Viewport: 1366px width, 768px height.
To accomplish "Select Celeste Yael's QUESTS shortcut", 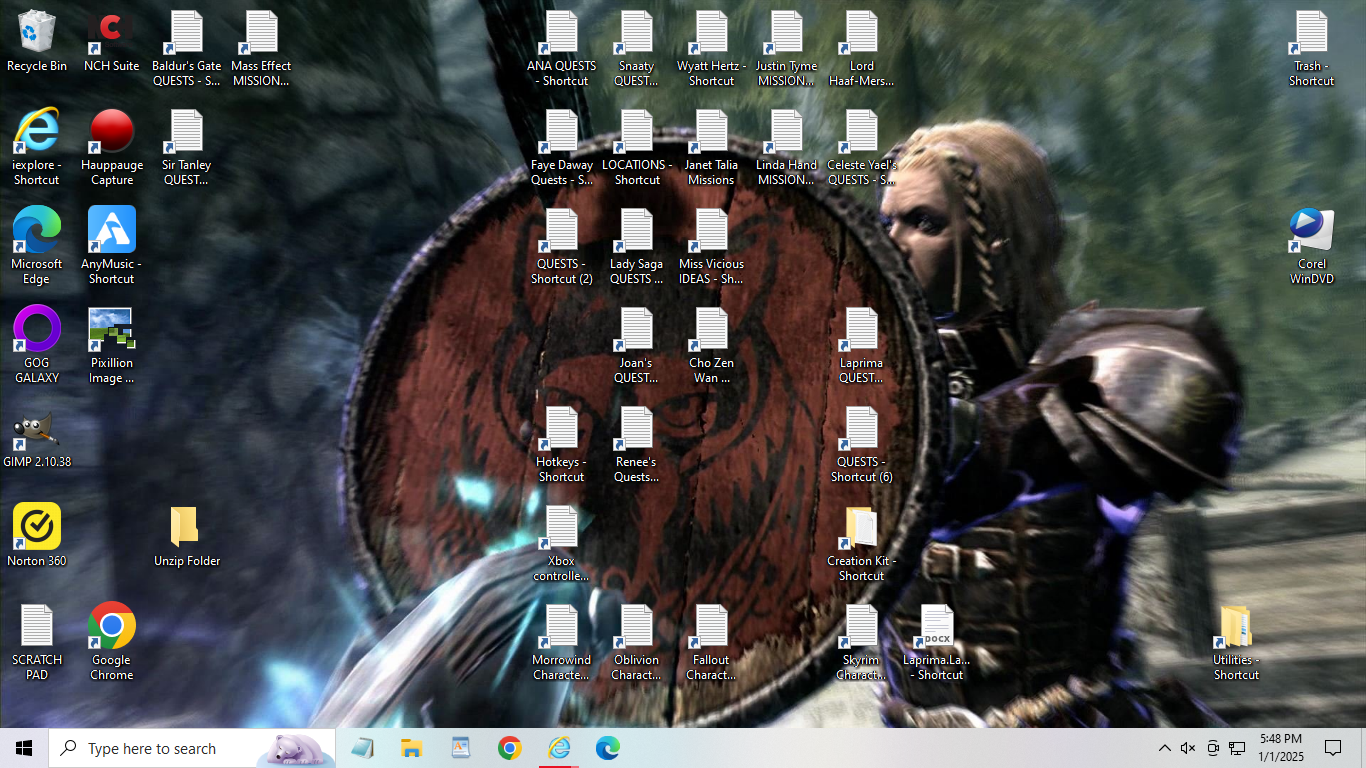I will coord(862,146).
